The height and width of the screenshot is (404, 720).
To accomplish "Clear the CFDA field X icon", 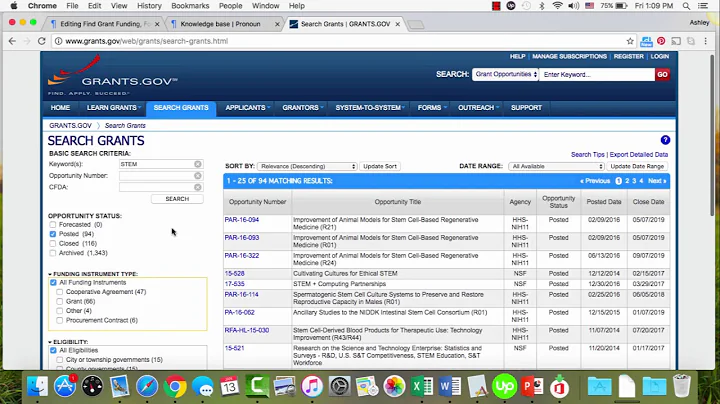I will [197, 187].
